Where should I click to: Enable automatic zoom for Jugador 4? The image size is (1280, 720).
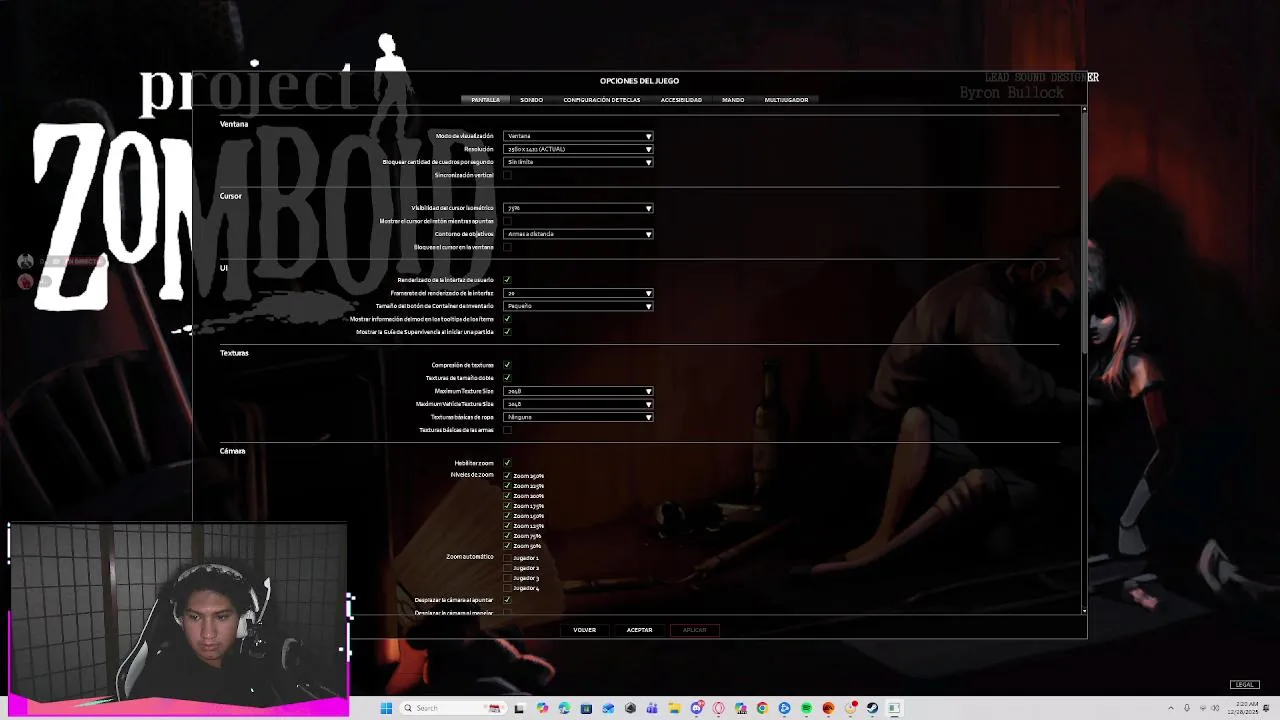pos(507,588)
